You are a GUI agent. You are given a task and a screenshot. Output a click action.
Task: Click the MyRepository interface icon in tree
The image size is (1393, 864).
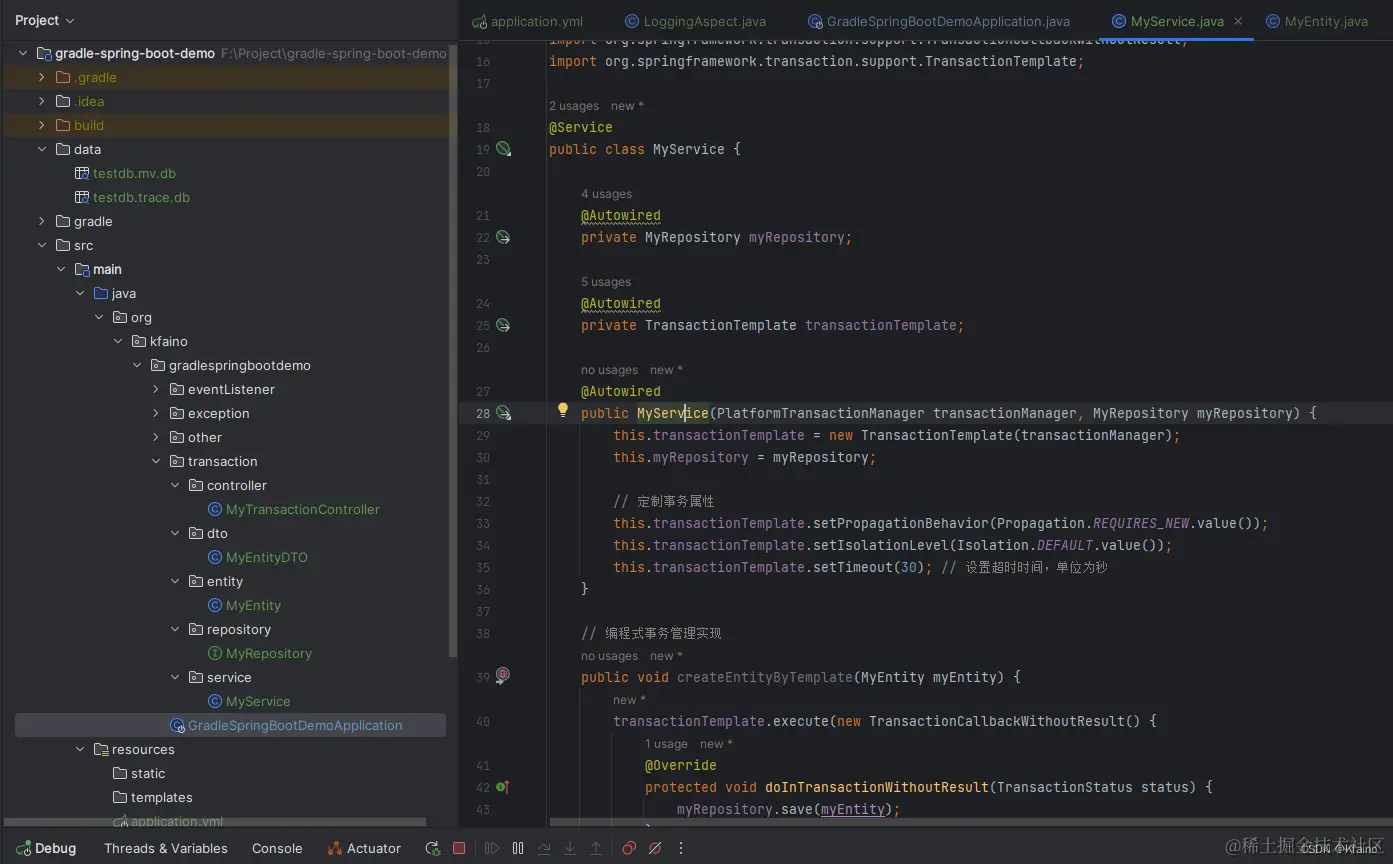click(x=215, y=653)
